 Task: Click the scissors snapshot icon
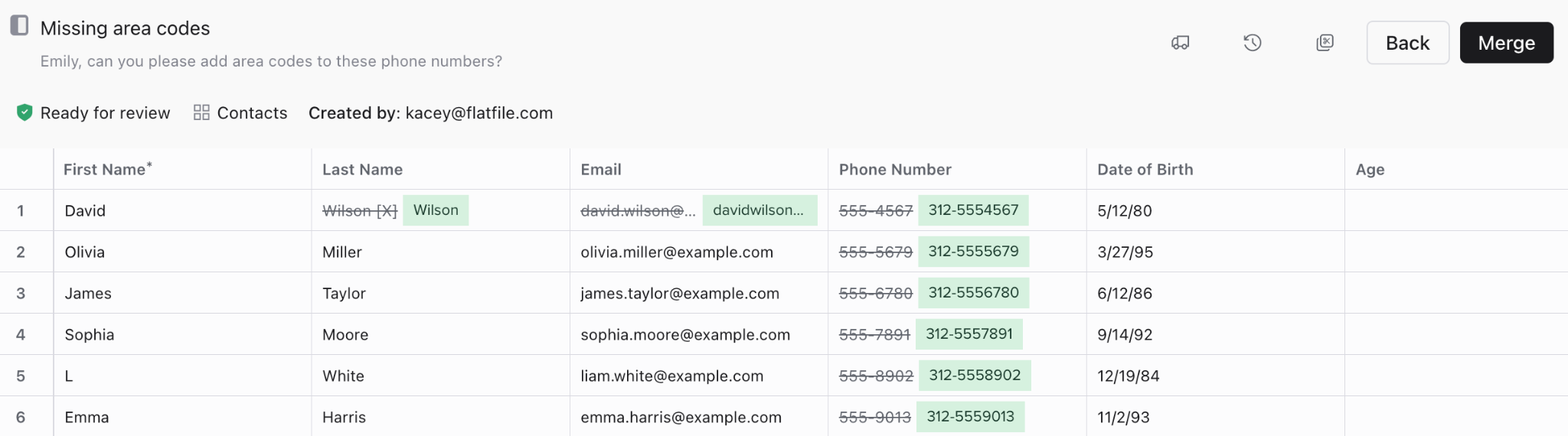tap(1325, 43)
